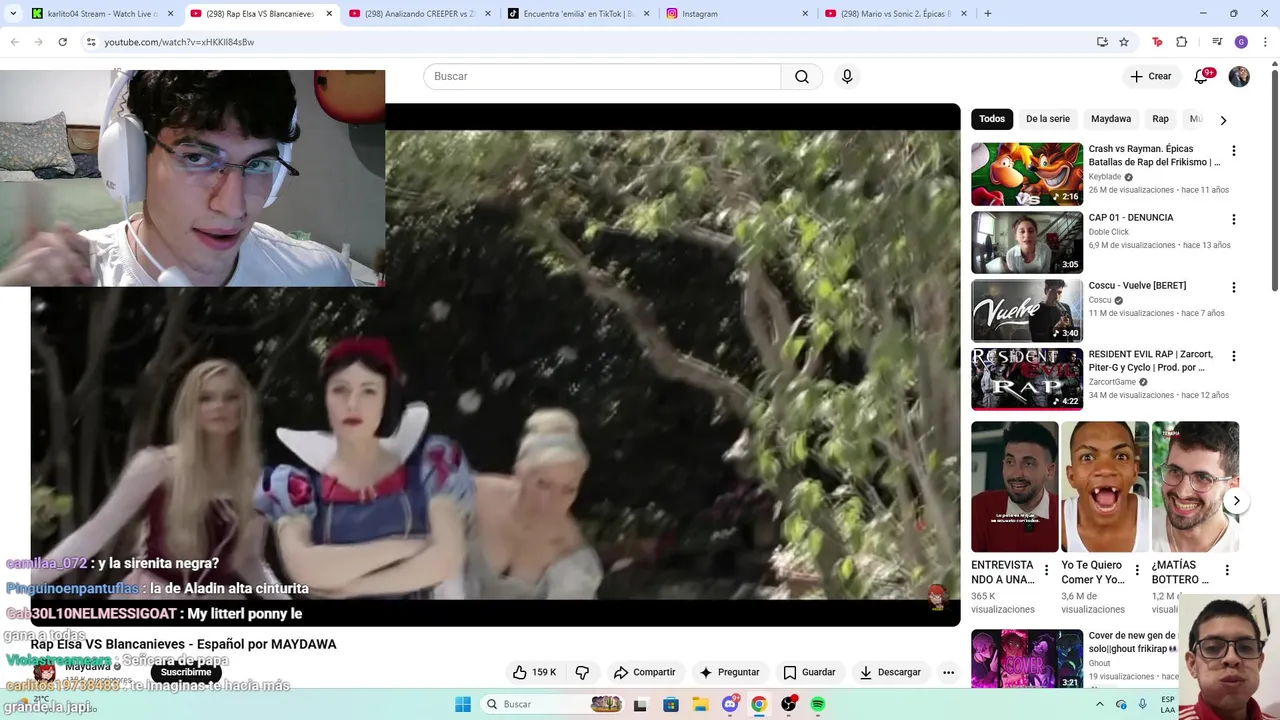Activate voice search microphone icon
The image size is (1280, 720).
pyautogui.click(x=847, y=77)
